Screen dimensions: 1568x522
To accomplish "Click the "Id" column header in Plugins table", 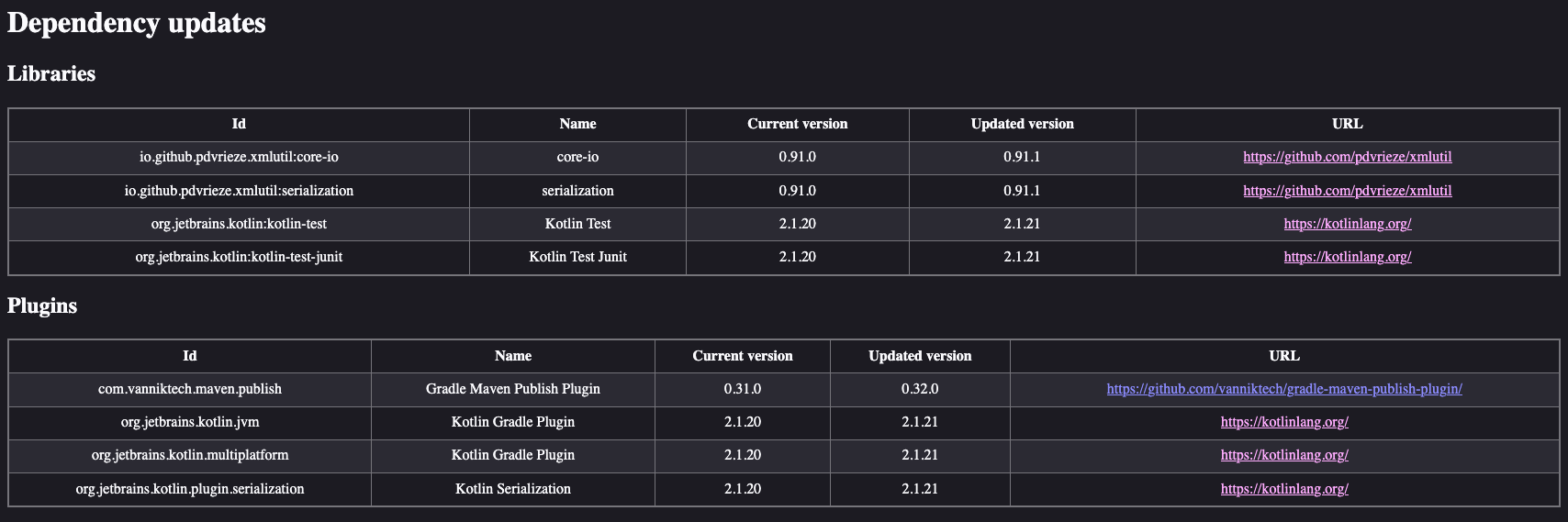I will pos(190,356).
